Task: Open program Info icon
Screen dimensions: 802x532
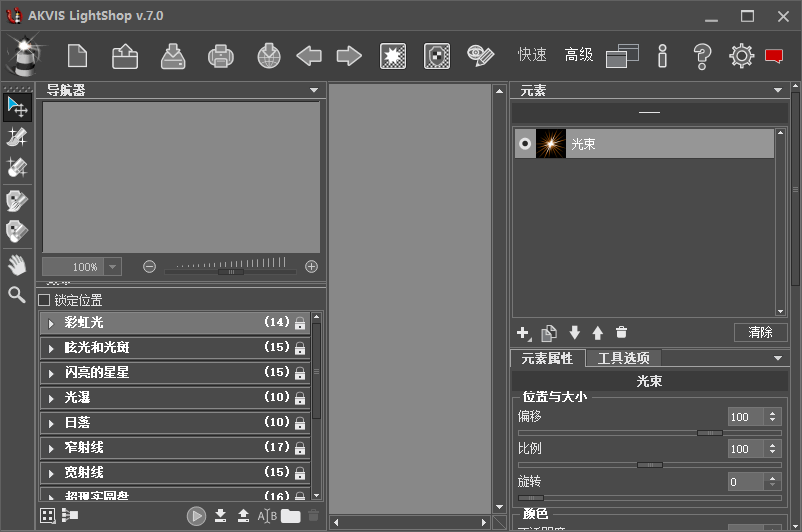Action: tap(662, 56)
